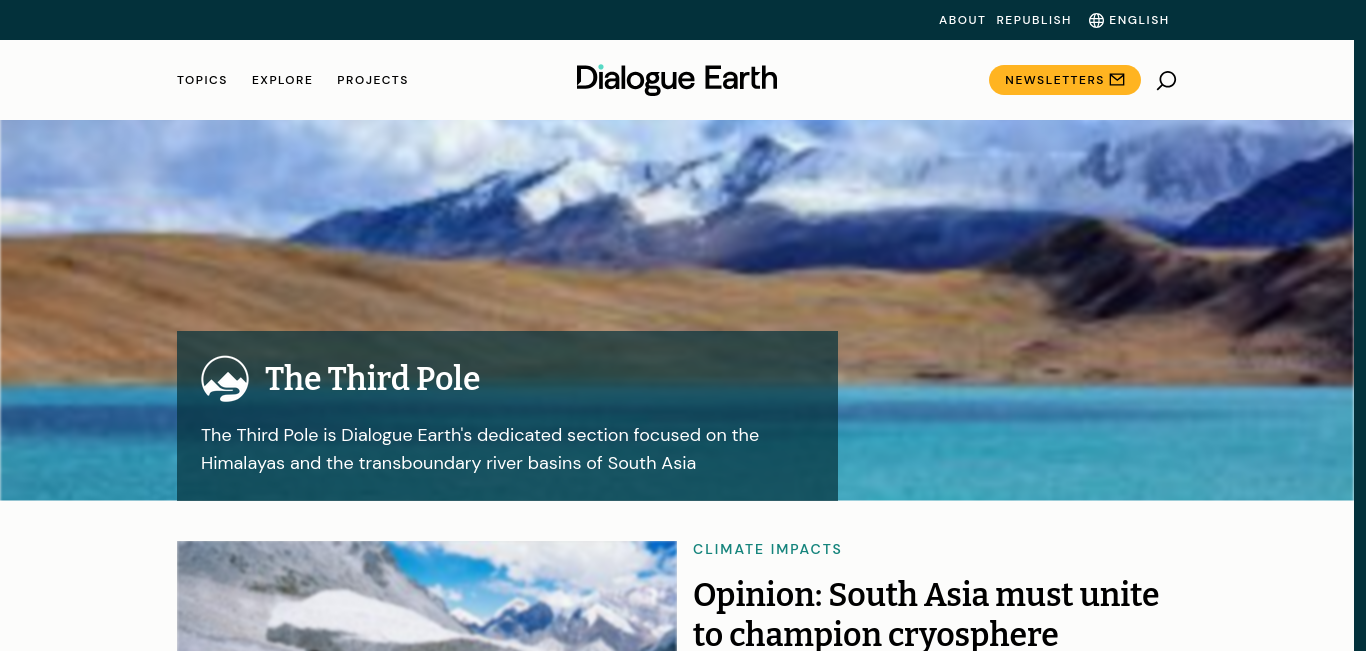Open the Explore menu
Viewport: 1366px width, 651px height.
pyautogui.click(x=282, y=80)
